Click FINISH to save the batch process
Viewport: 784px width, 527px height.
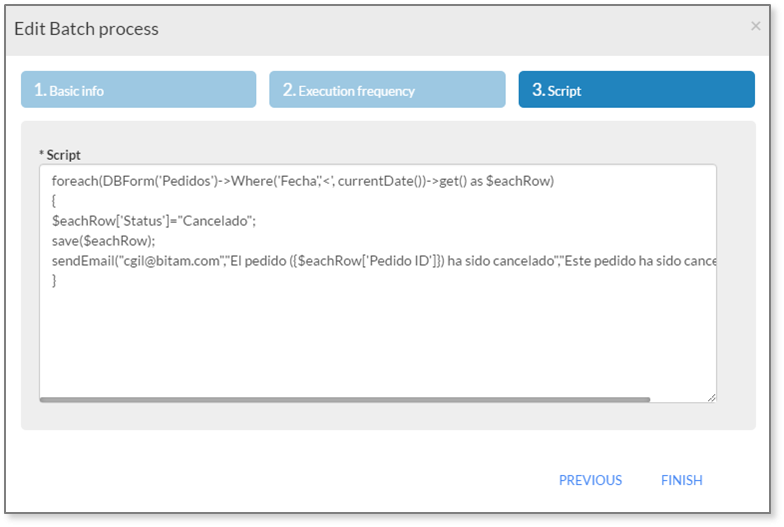[x=682, y=480]
